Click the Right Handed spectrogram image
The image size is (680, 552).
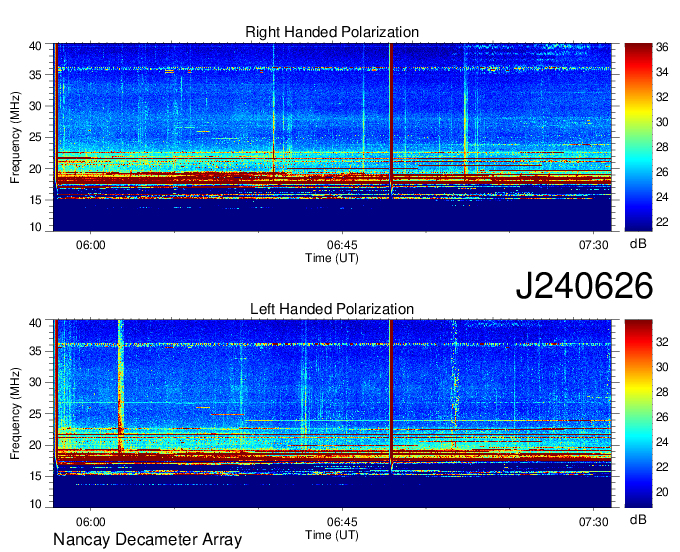click(332, 137)
